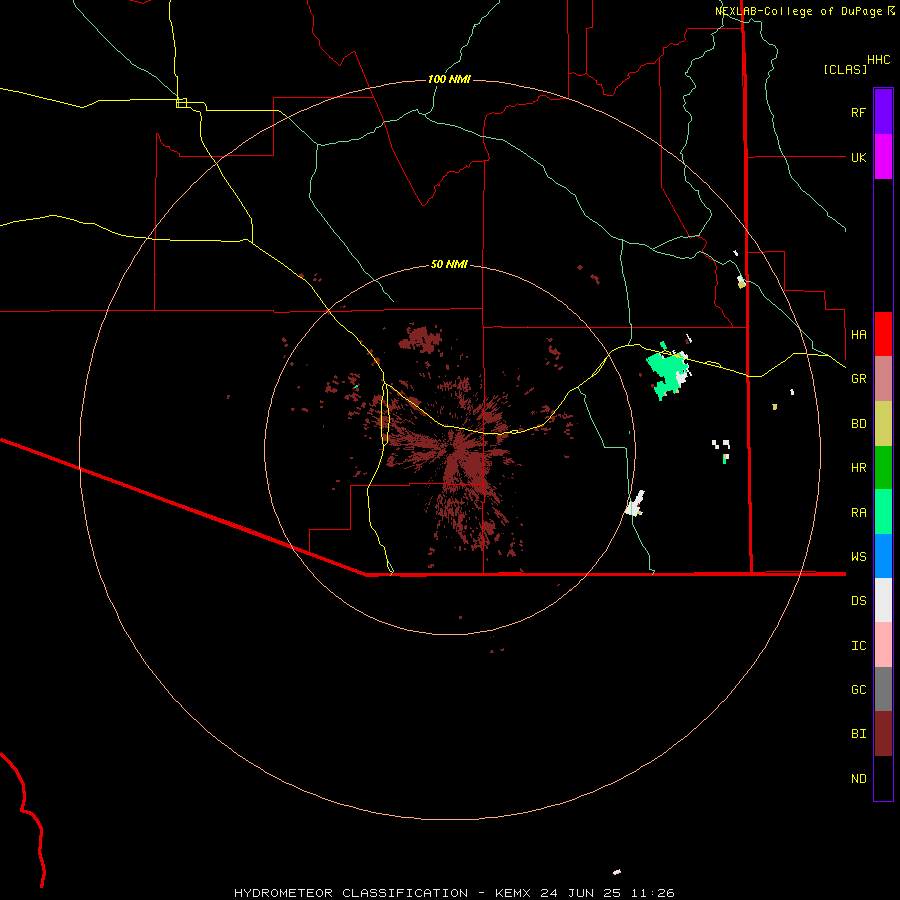Select the IC light pink legend swatch
The image size is (900, 900).
click(883, 645)
